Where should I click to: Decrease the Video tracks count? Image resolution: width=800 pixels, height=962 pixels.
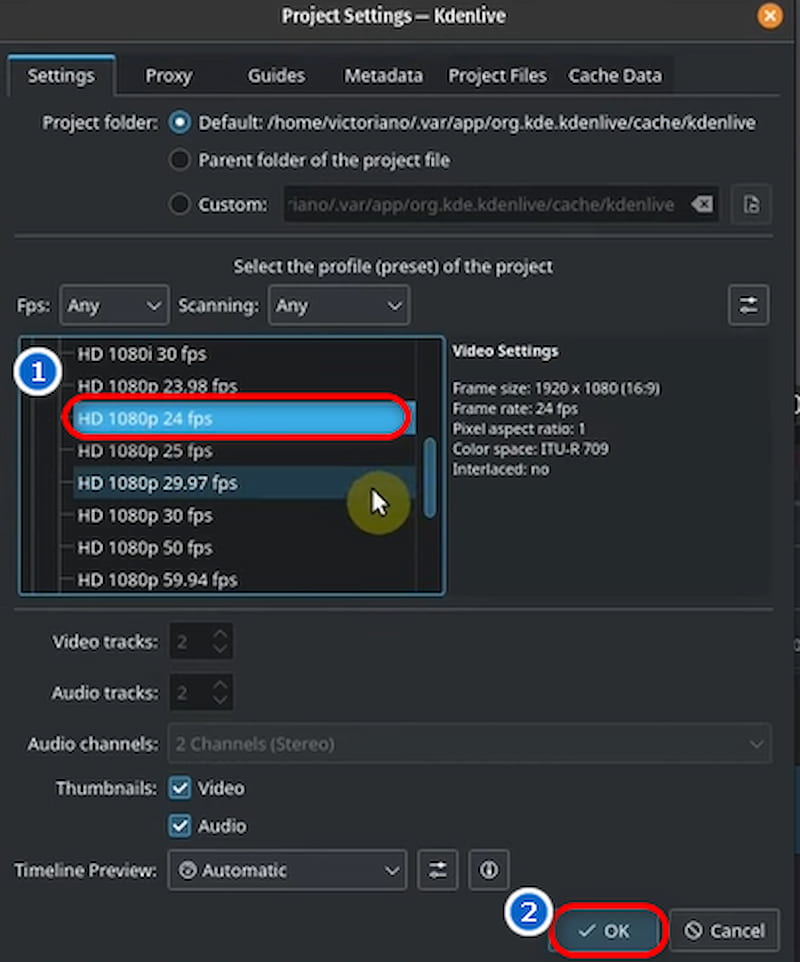[x=220, y=649]
